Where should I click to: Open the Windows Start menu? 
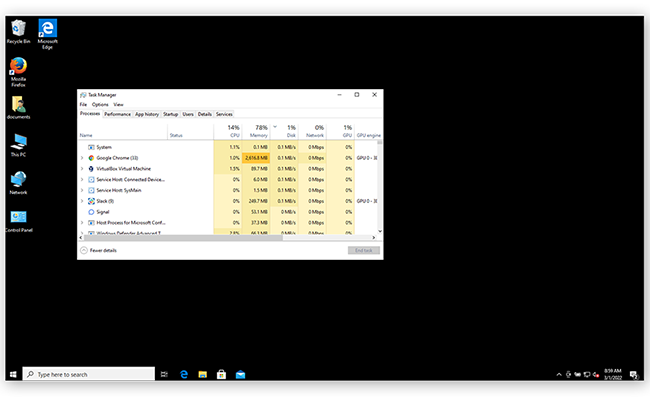(x=13, y=374)
